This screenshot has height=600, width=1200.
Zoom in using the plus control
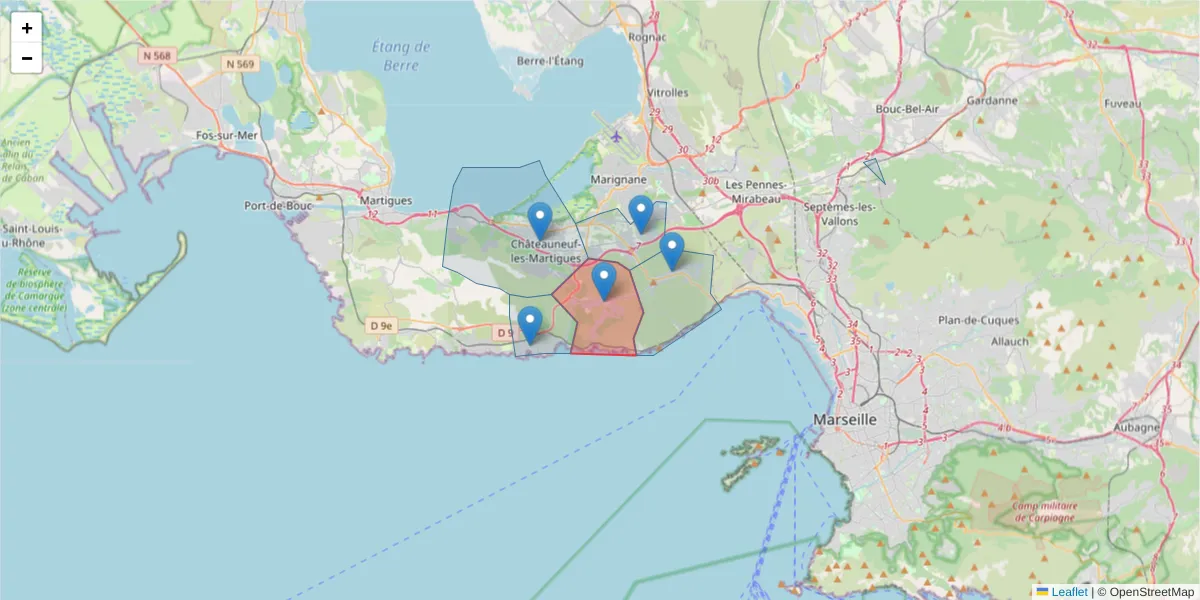coord(26,28)
